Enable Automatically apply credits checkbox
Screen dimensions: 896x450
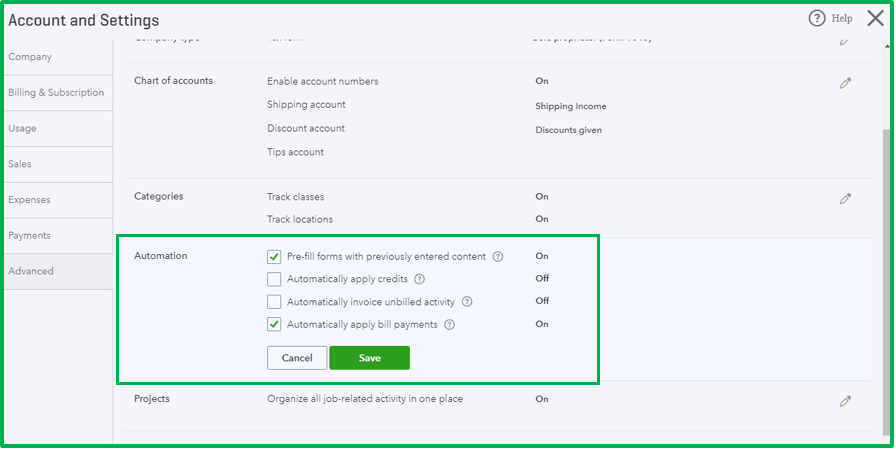(274, 279)
